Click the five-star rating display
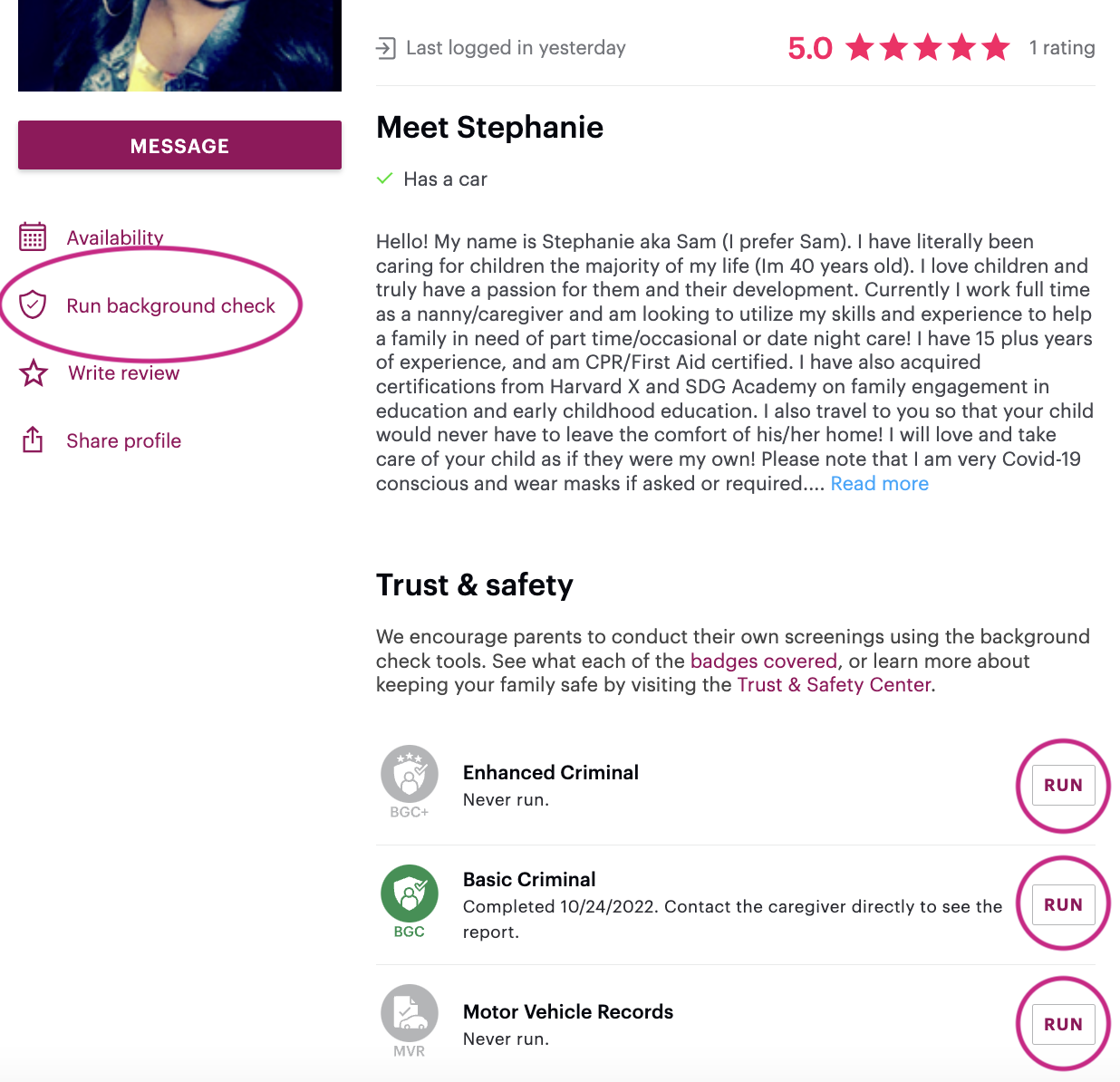The image size is (1120, 1082). [x=928, y=47]
